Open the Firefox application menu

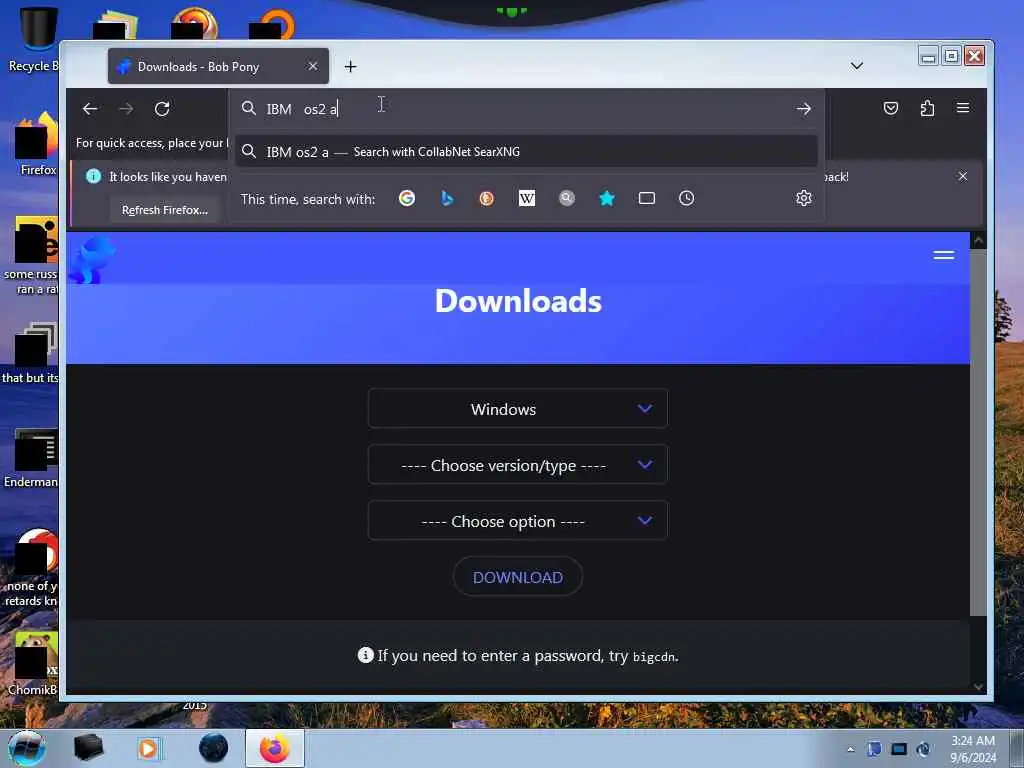pos(963,108)
